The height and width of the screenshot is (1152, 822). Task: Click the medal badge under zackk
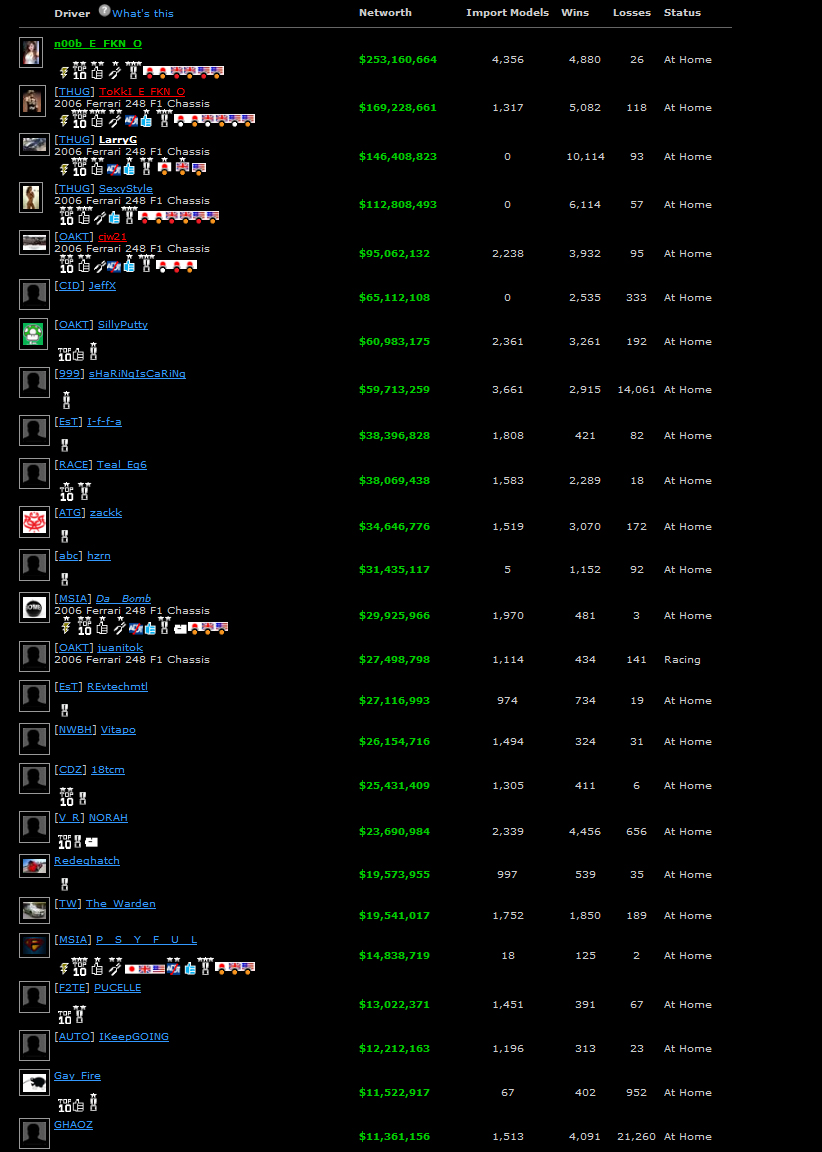(65, 536)
